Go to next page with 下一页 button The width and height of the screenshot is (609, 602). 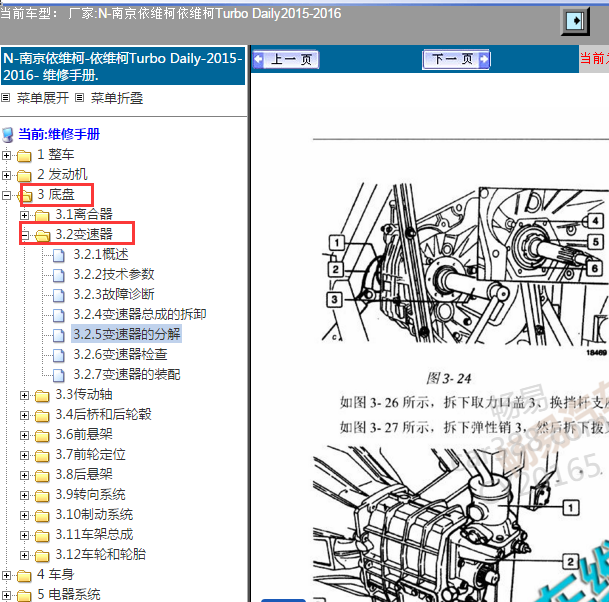456,59
